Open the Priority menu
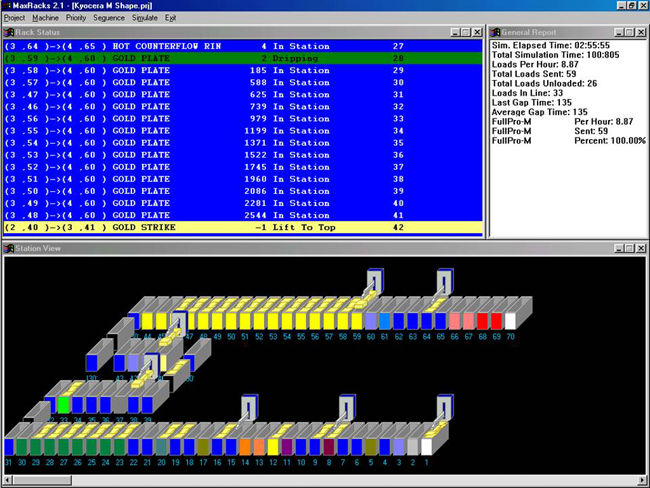650x488 pixels. [76, 18]
